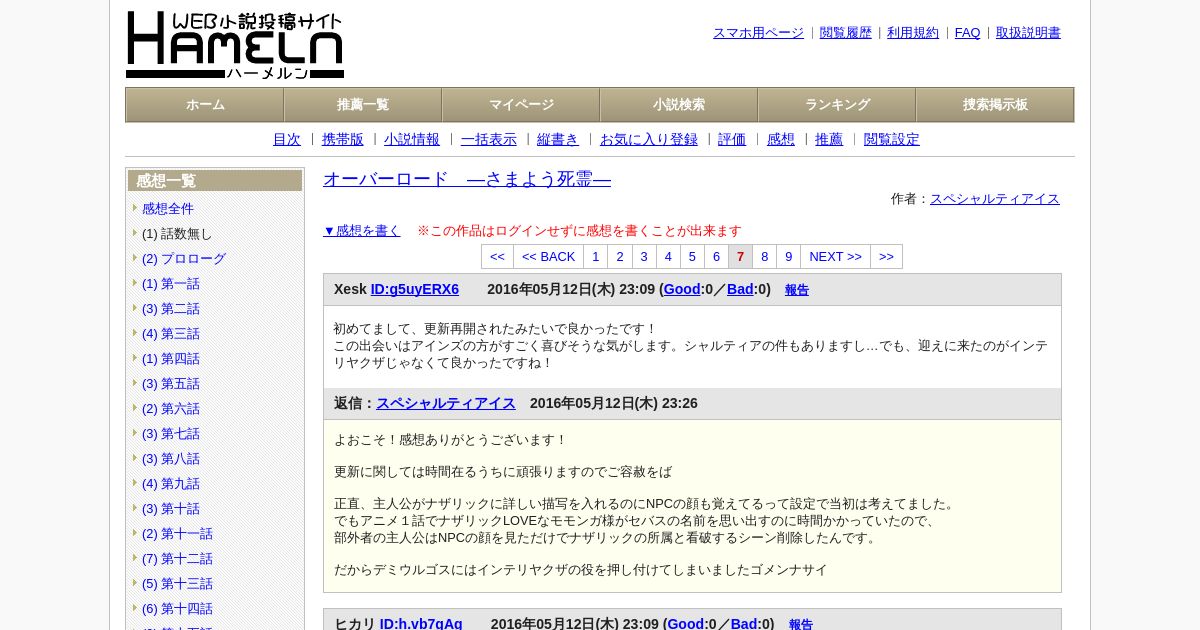
Task: Open 小説情報 in submenu
Action: [x=412, y=140]
